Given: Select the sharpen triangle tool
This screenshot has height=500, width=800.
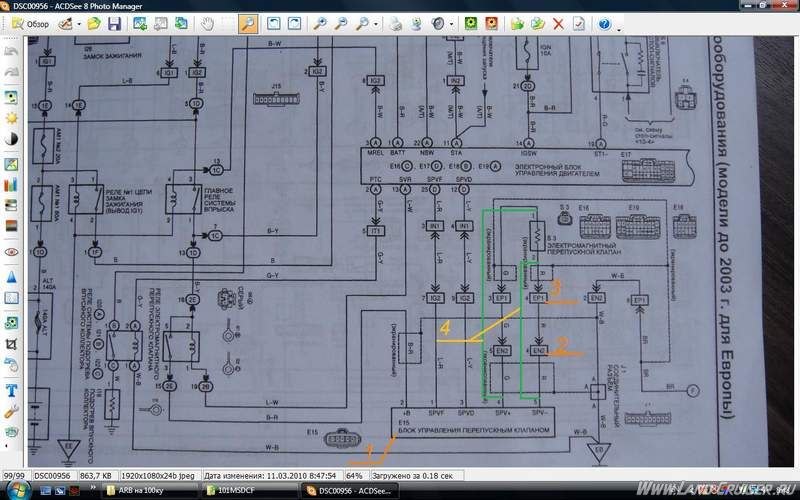Looking at the screenshot, I should pyautogui.click(x=11, y=277).
